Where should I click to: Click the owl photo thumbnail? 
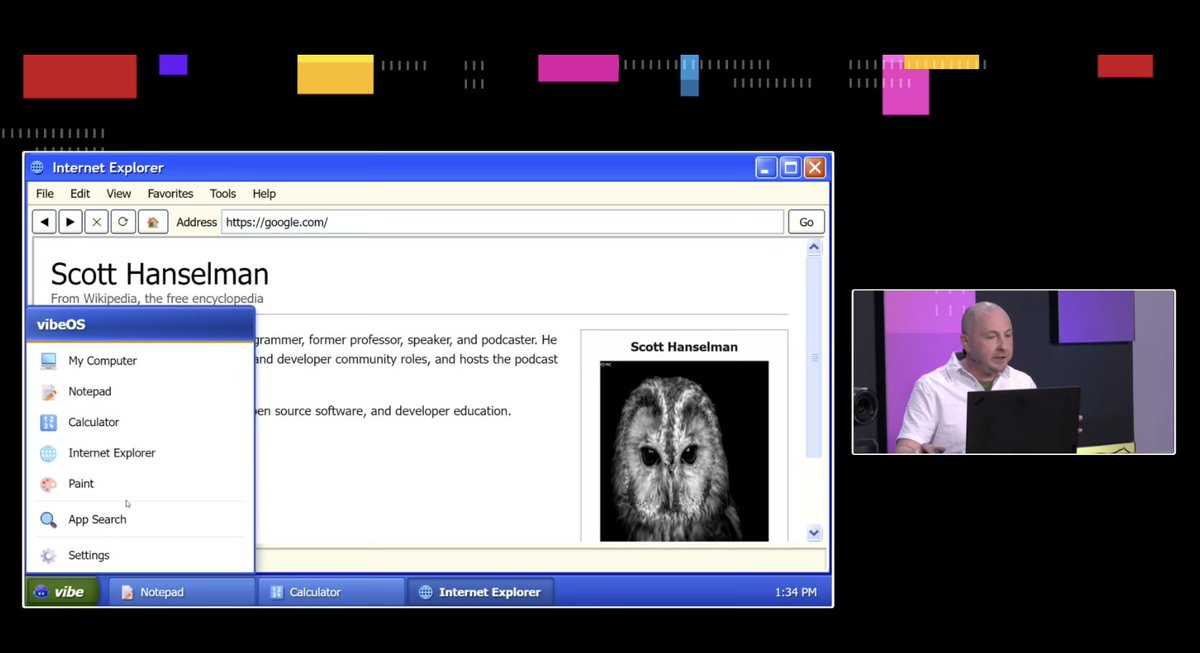tap(684, 451)
